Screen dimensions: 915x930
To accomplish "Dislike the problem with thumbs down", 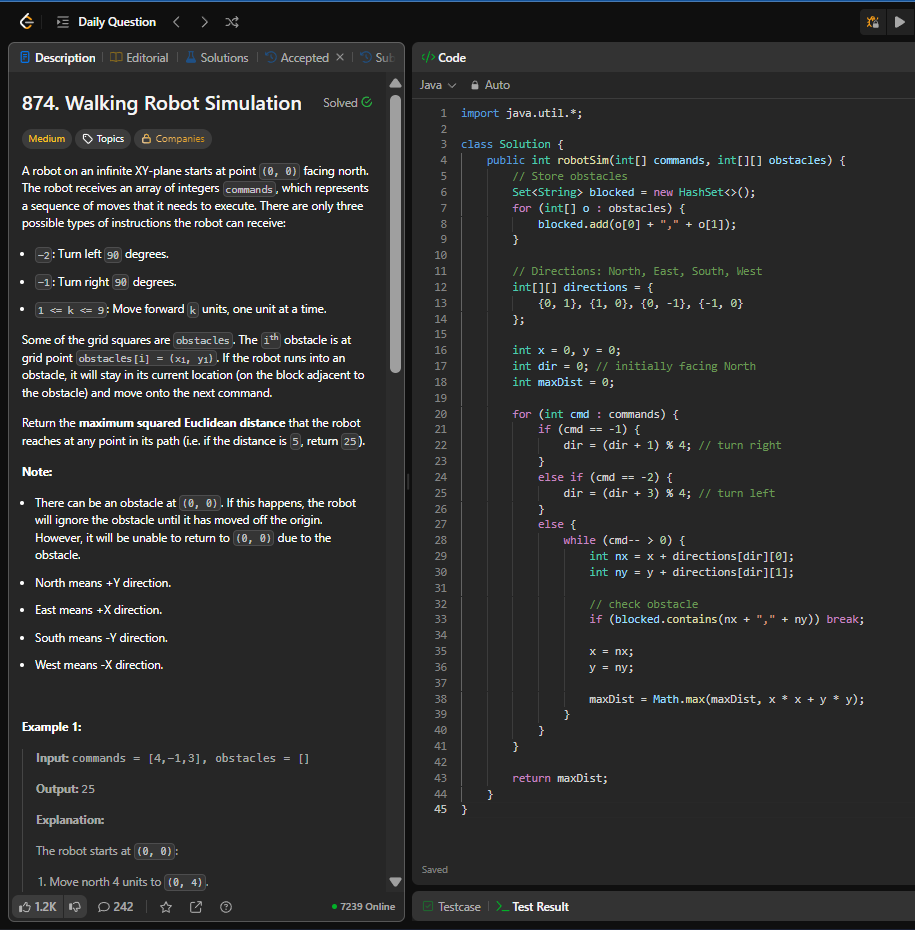I will pyautogui.click(x=75, y=907).
